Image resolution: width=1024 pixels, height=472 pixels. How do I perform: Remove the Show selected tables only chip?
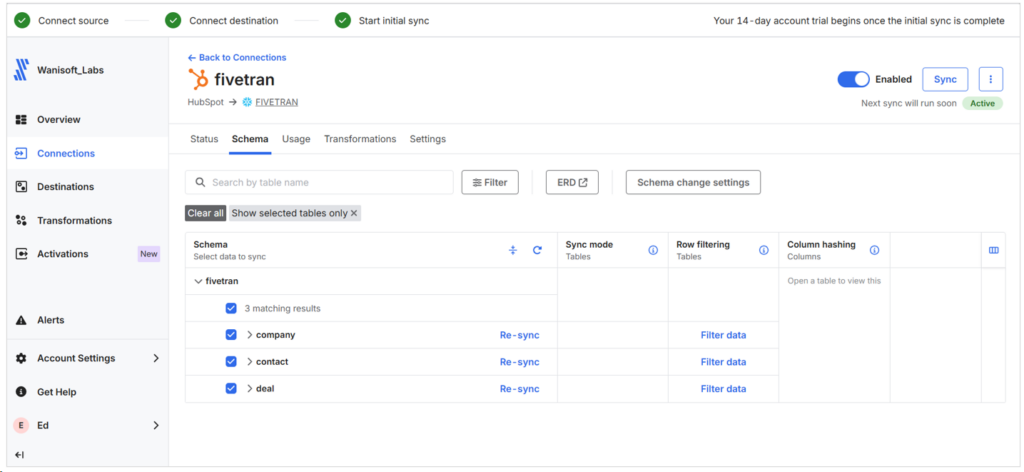pos(354,213)
